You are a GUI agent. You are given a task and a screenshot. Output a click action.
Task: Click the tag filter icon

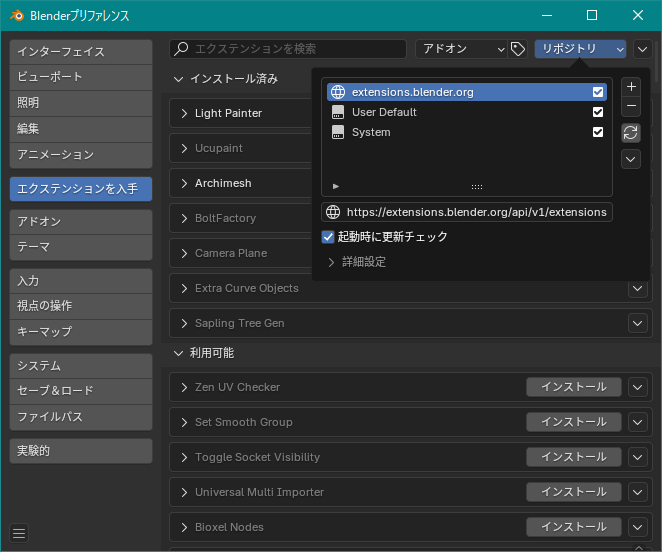pyautogui.click(x=518, y=49)
